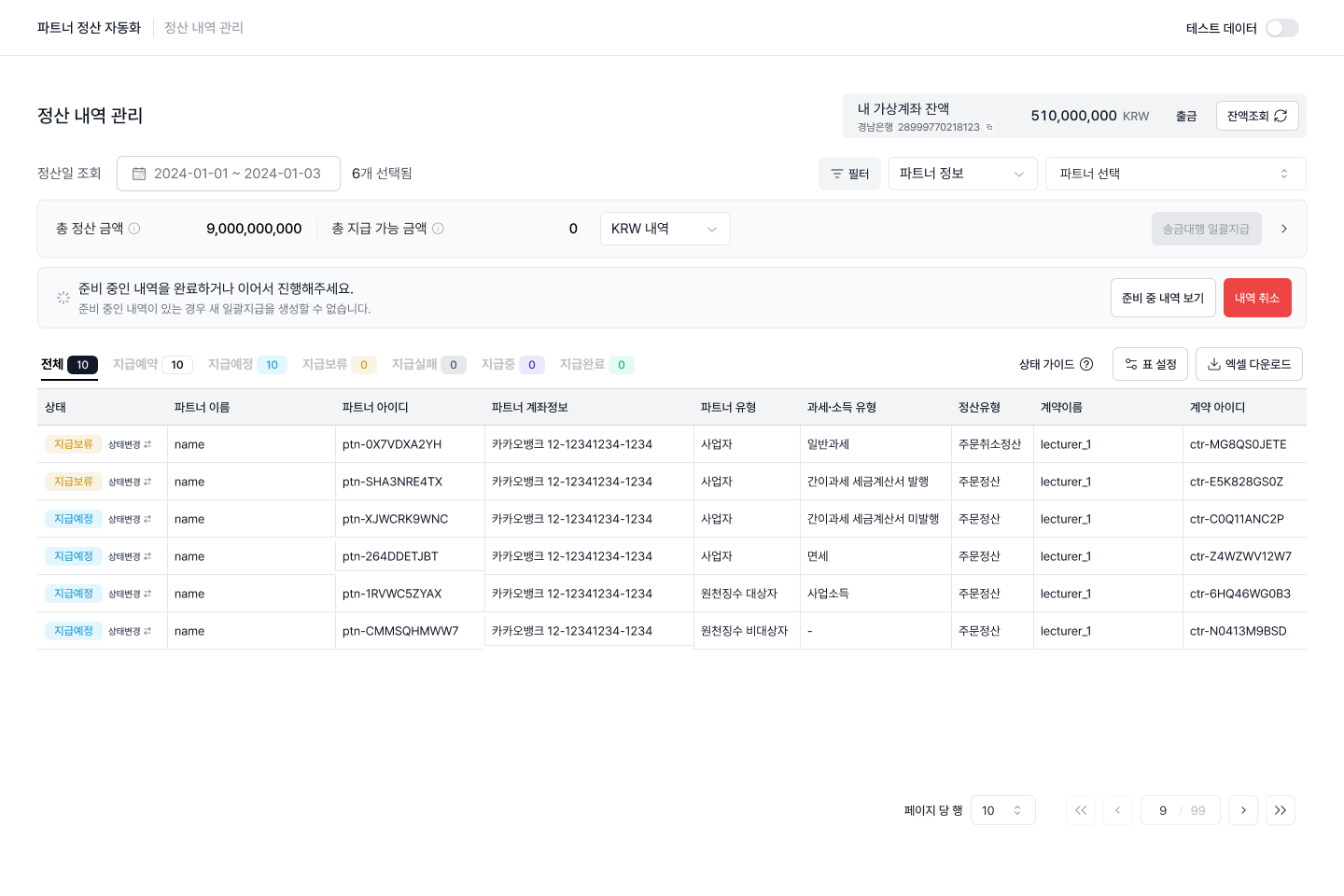This screenshot has height=896, width=1344.
Task: Copy the virtual account number icon
Action: 989,128
